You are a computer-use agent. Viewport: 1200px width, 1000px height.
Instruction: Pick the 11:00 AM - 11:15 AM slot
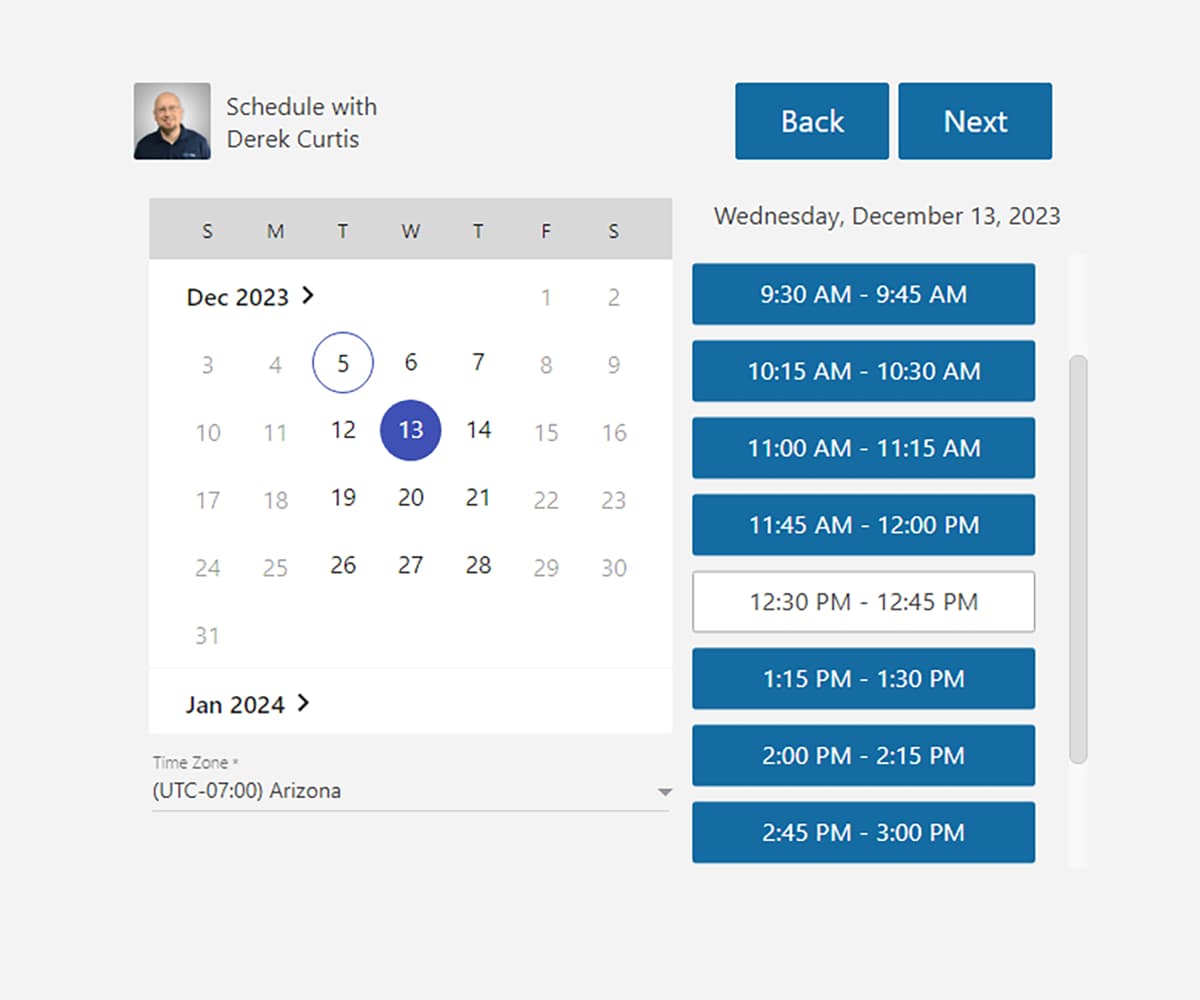pos(863,448)
